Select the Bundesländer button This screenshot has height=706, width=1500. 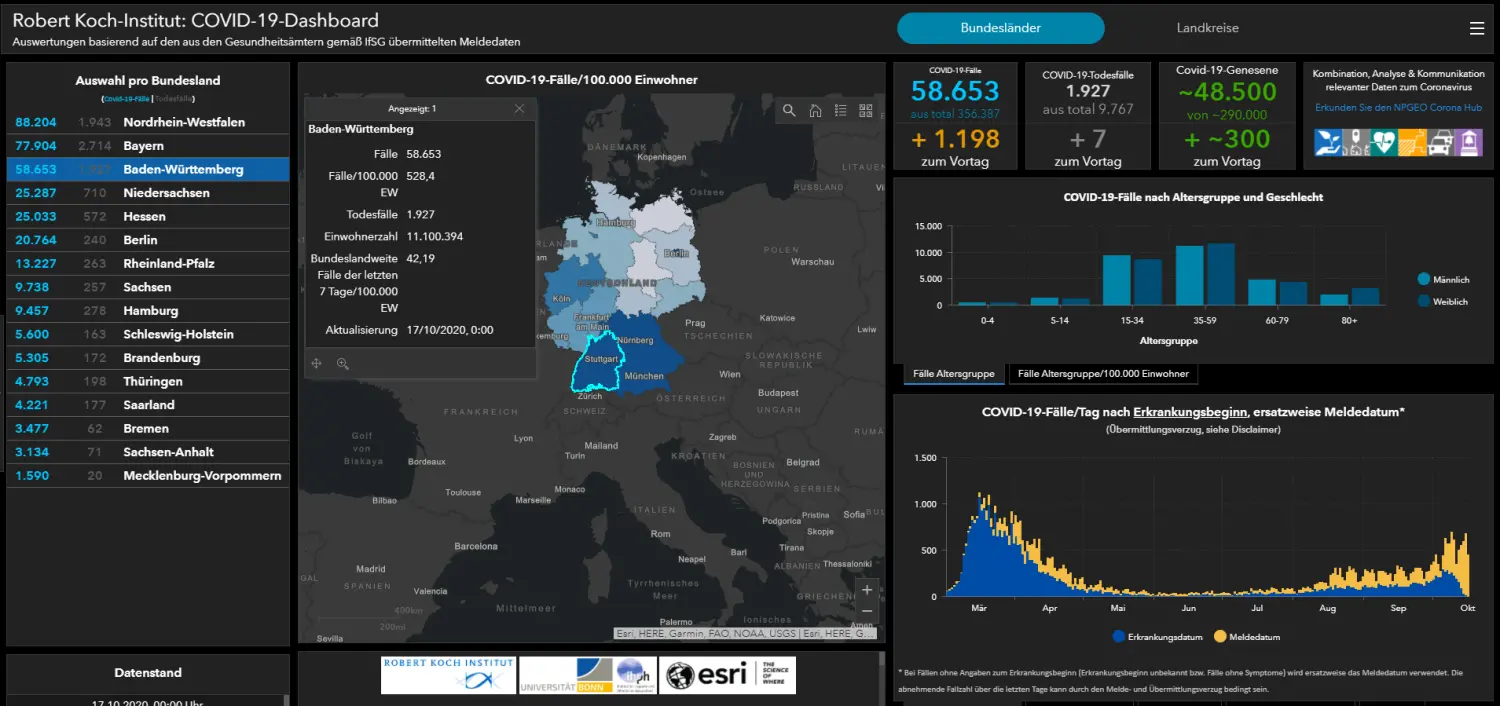1000,28
